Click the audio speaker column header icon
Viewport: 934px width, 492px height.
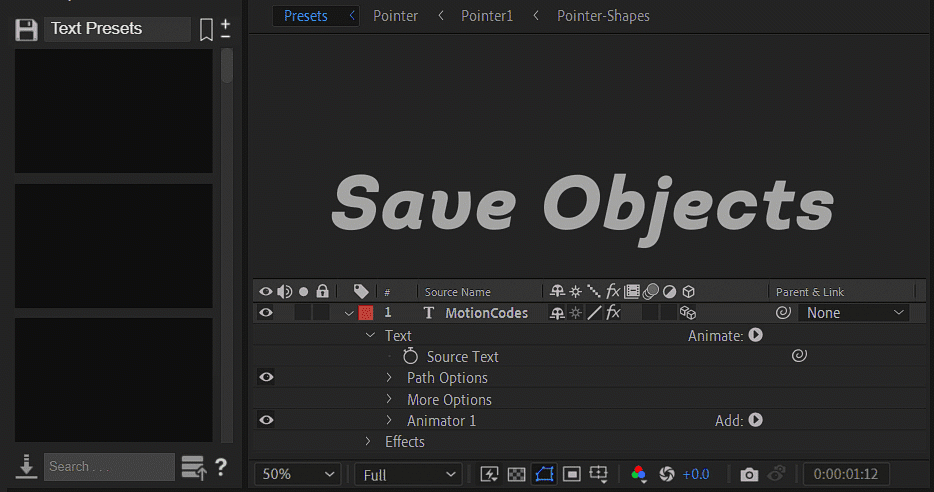(x=285, y=291)
